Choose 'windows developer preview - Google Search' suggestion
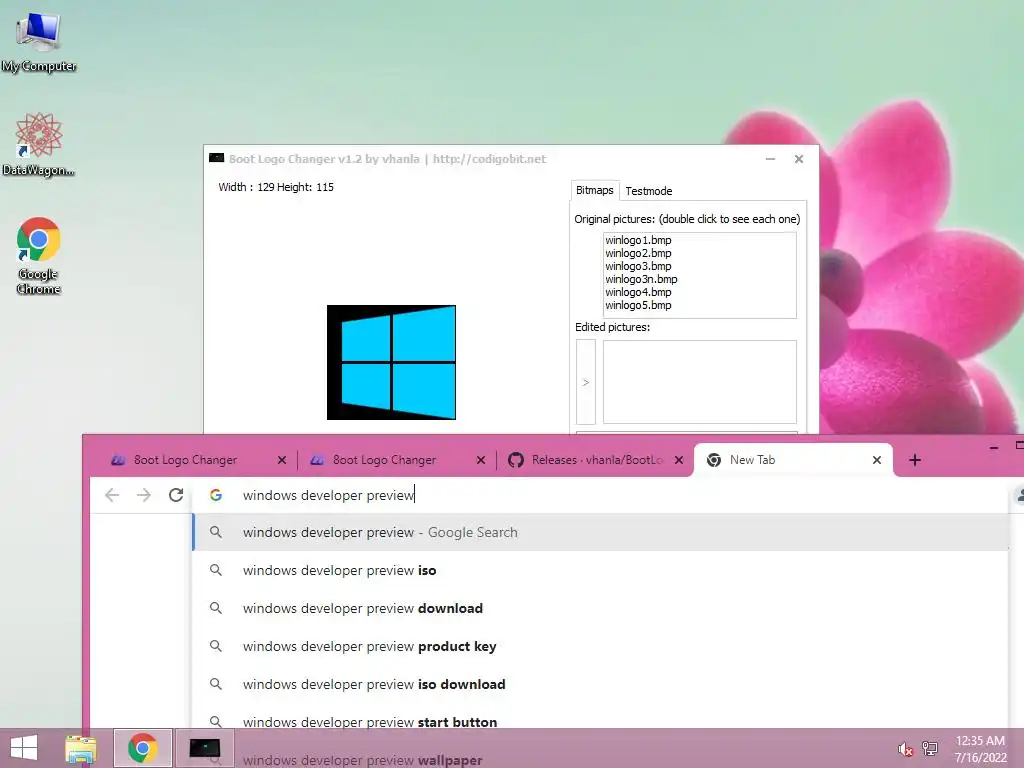This screenshot has height=768, width=1024. tap(601, 532)
